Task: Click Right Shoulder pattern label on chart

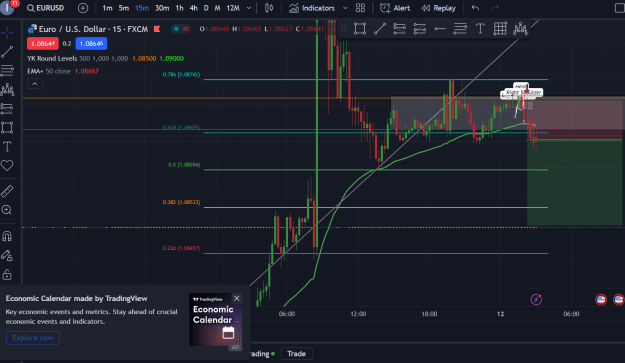Action: point(523,92)
